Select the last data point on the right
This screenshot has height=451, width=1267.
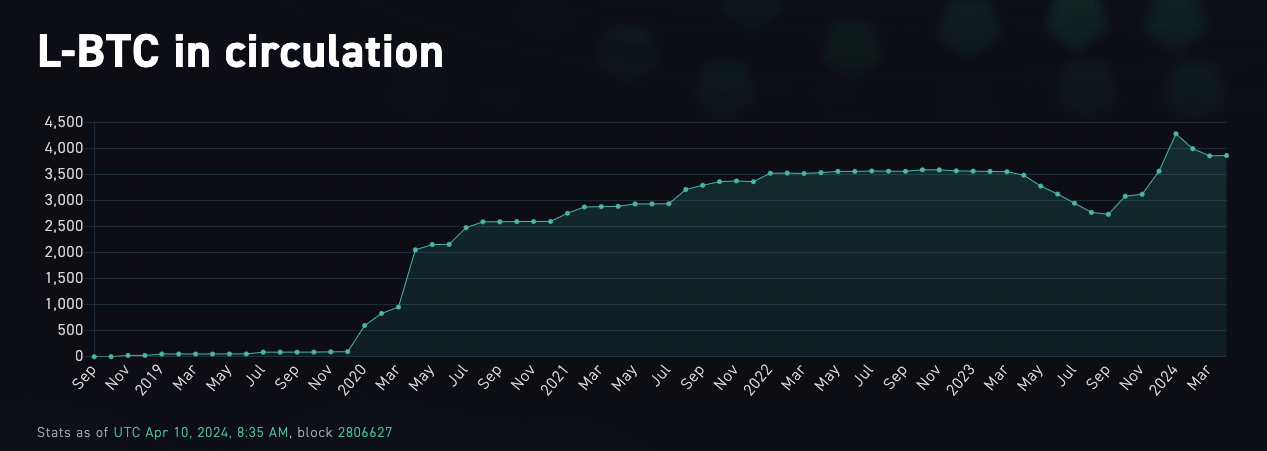(x=1226, y=155)
